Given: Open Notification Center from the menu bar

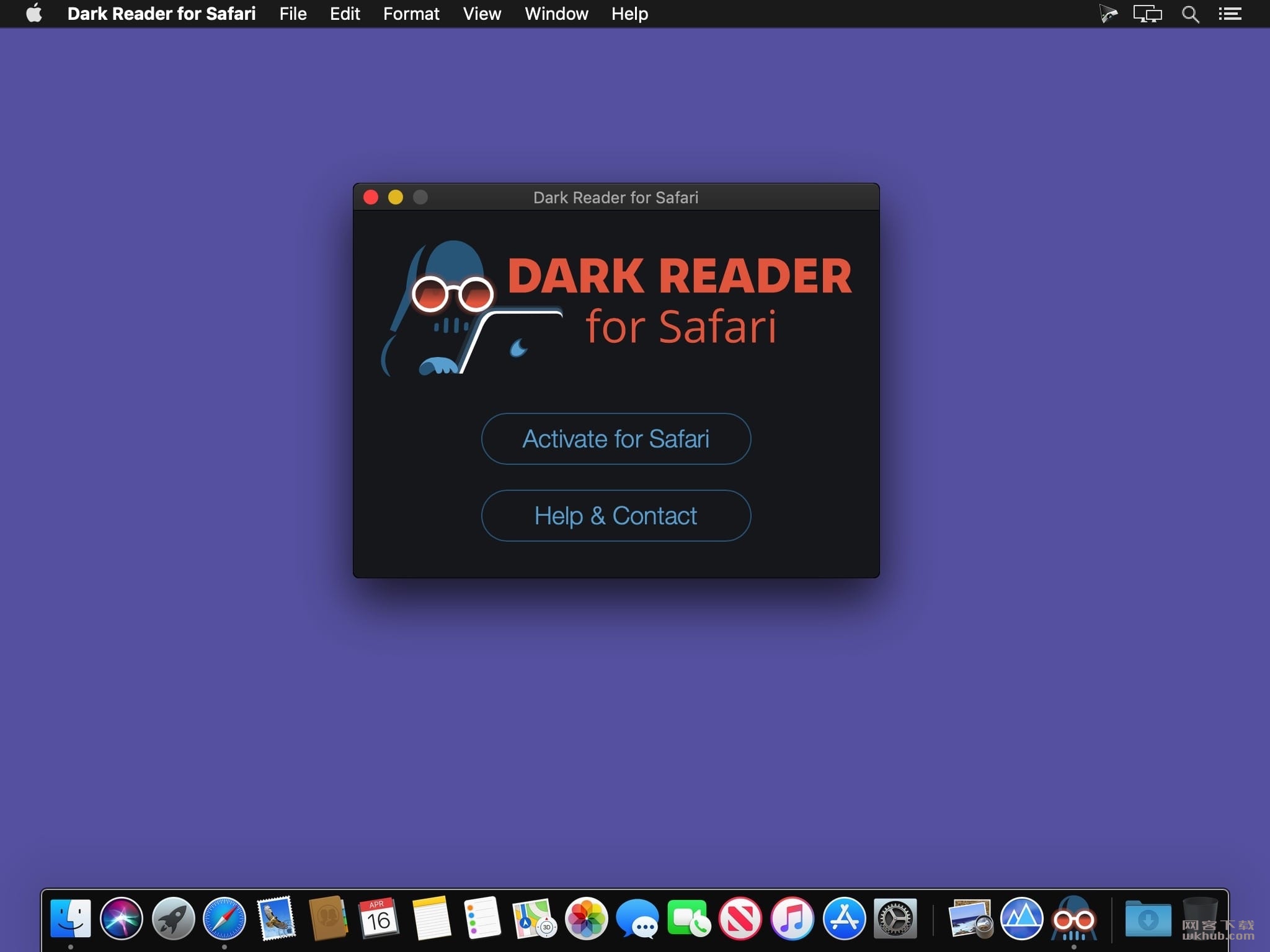Looking at the screenshot, I should 1230,14.
